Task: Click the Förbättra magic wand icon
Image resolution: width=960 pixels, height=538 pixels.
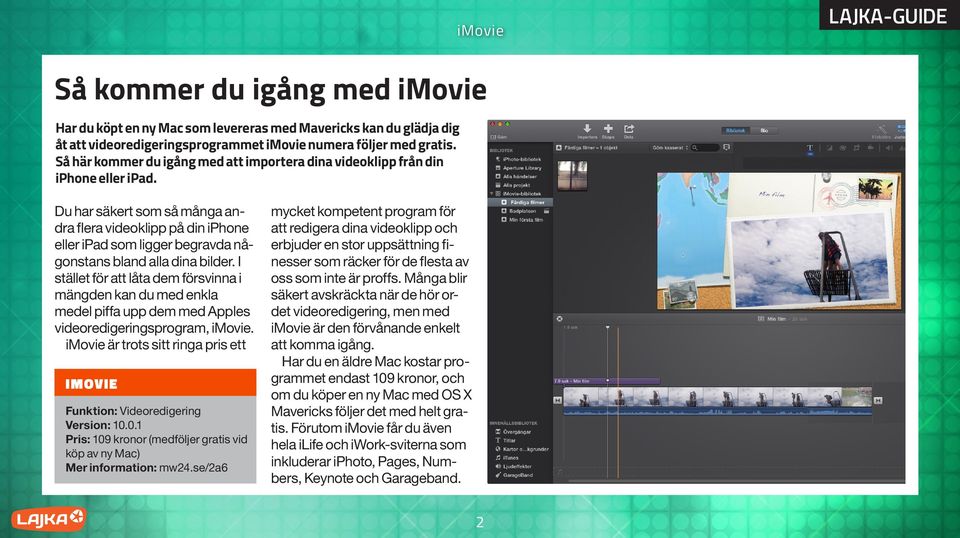Action: tap(882, 129)
